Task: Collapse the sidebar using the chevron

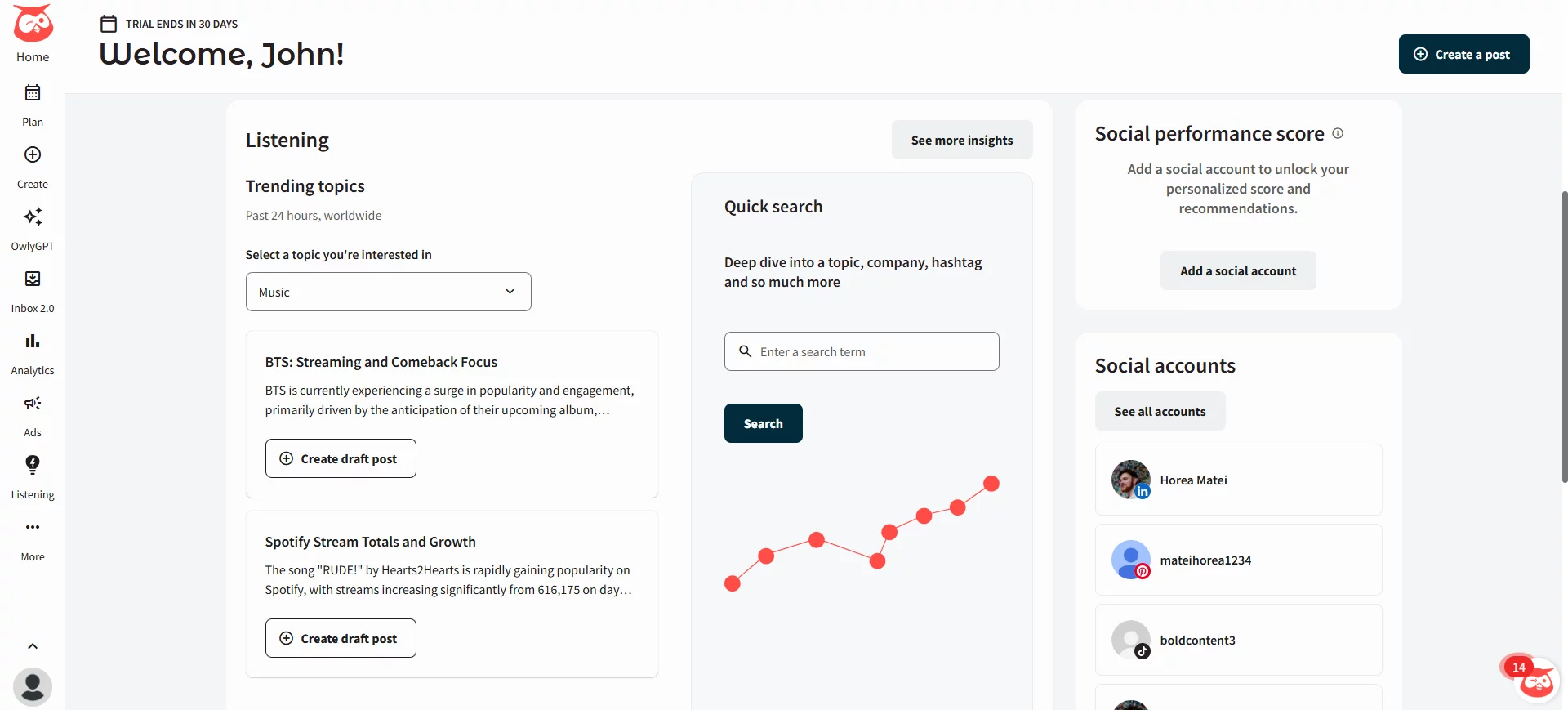Action: point(32,645)
